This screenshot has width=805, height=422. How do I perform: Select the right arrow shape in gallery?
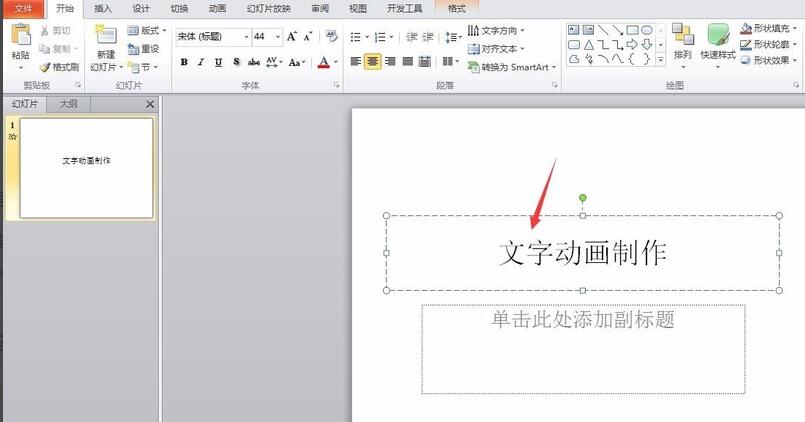(632, 45)
